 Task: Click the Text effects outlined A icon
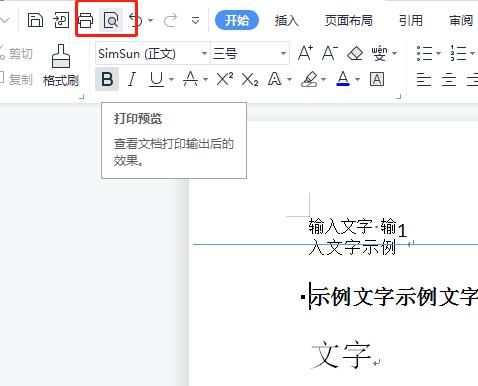(275, 79)
